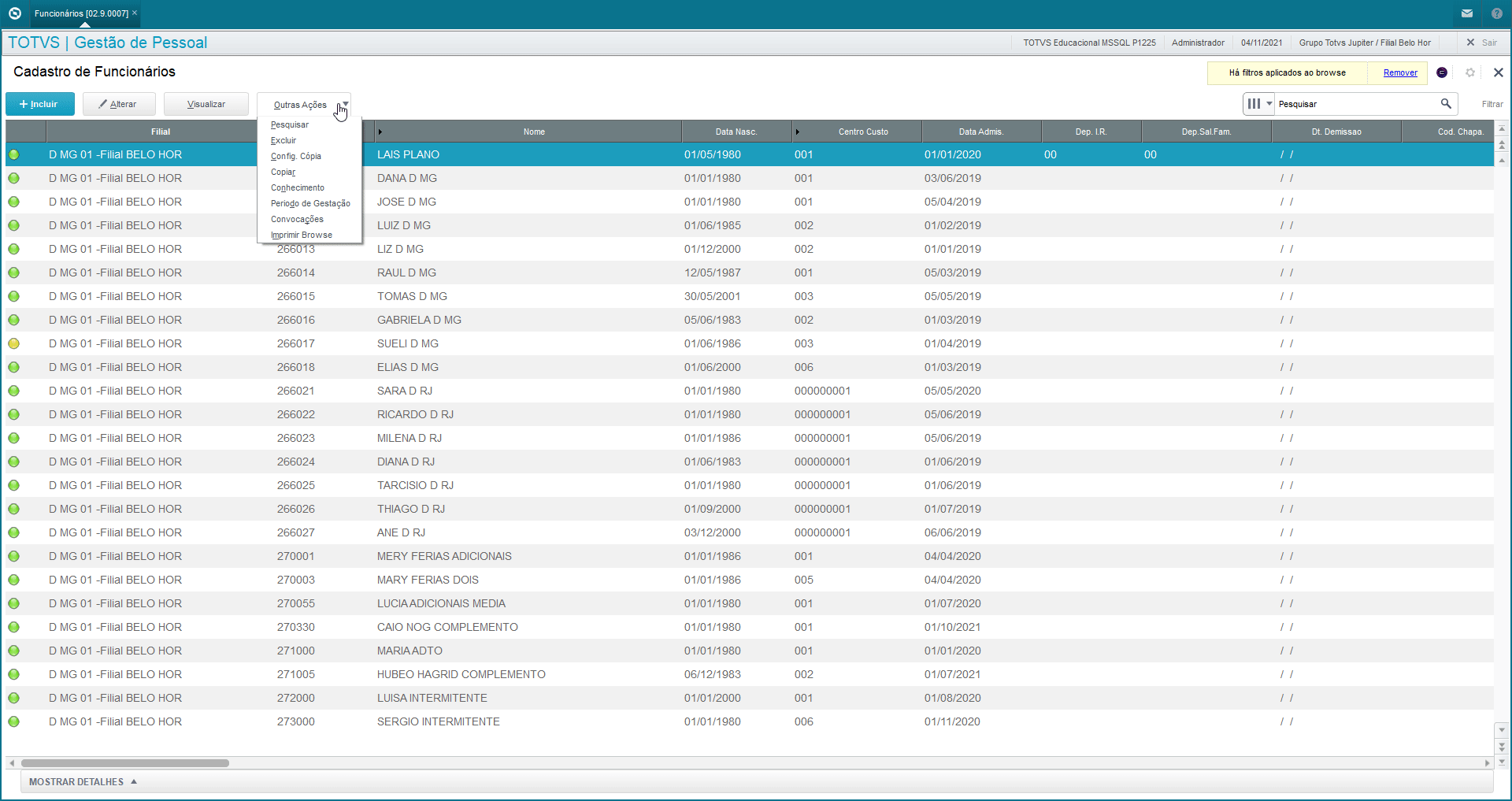Click the Data Nasc. column header
This screenshot has width=1512, height=801.
pos(736,132)
